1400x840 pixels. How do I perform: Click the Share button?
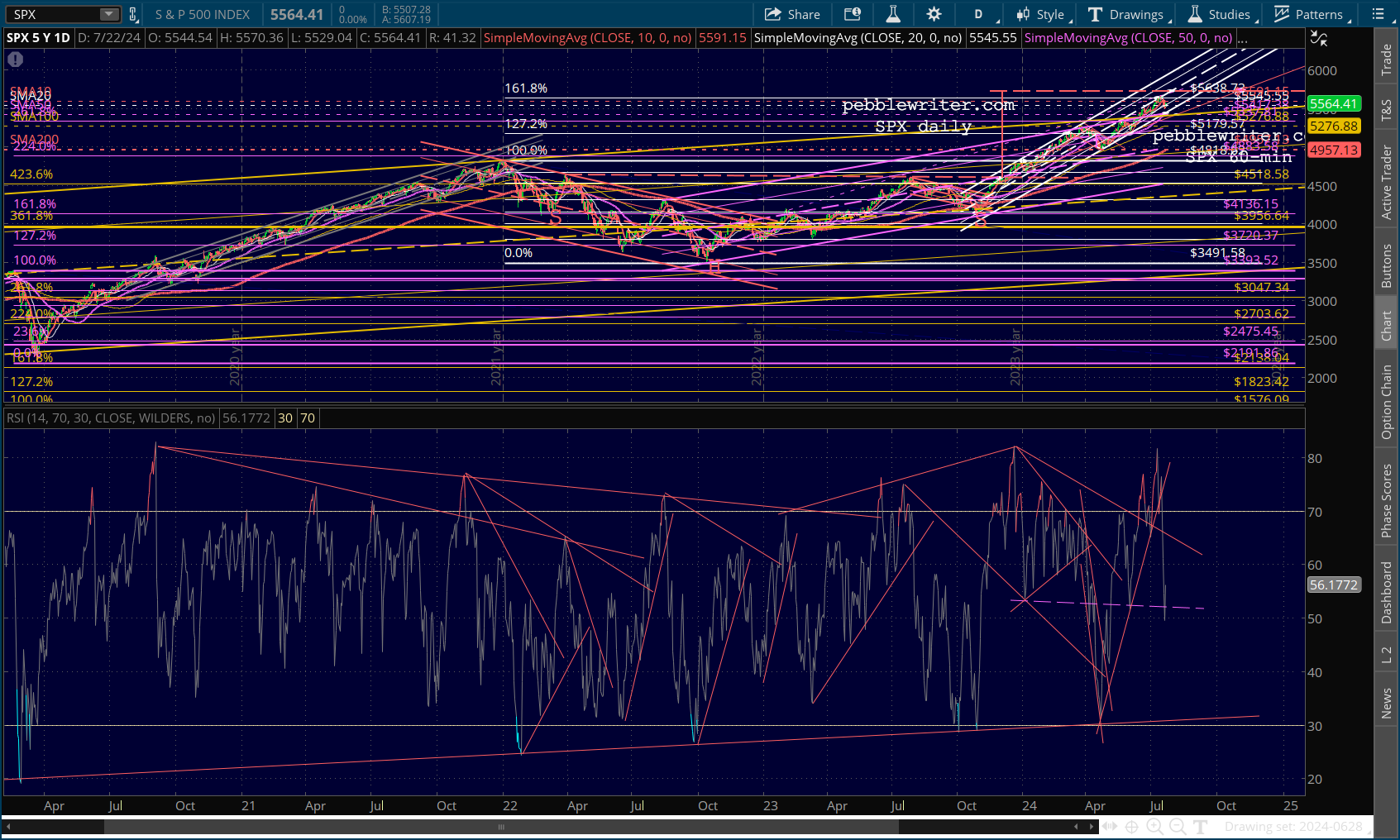(x=792, y=14)
